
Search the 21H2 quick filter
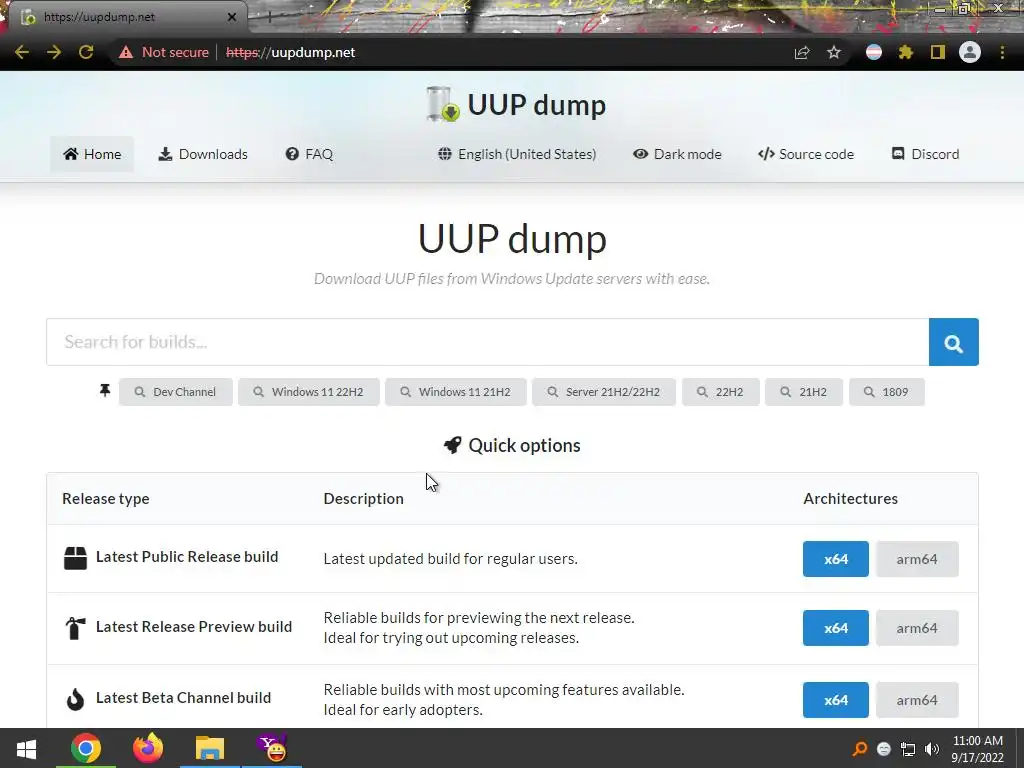[x=804, y=392]
